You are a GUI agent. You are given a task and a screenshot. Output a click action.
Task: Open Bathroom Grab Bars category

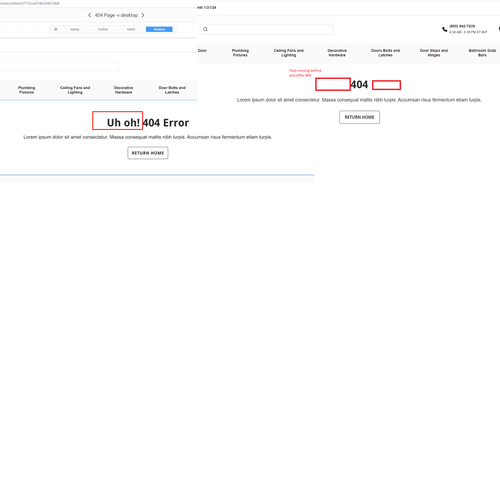click(x=482, y=53)
